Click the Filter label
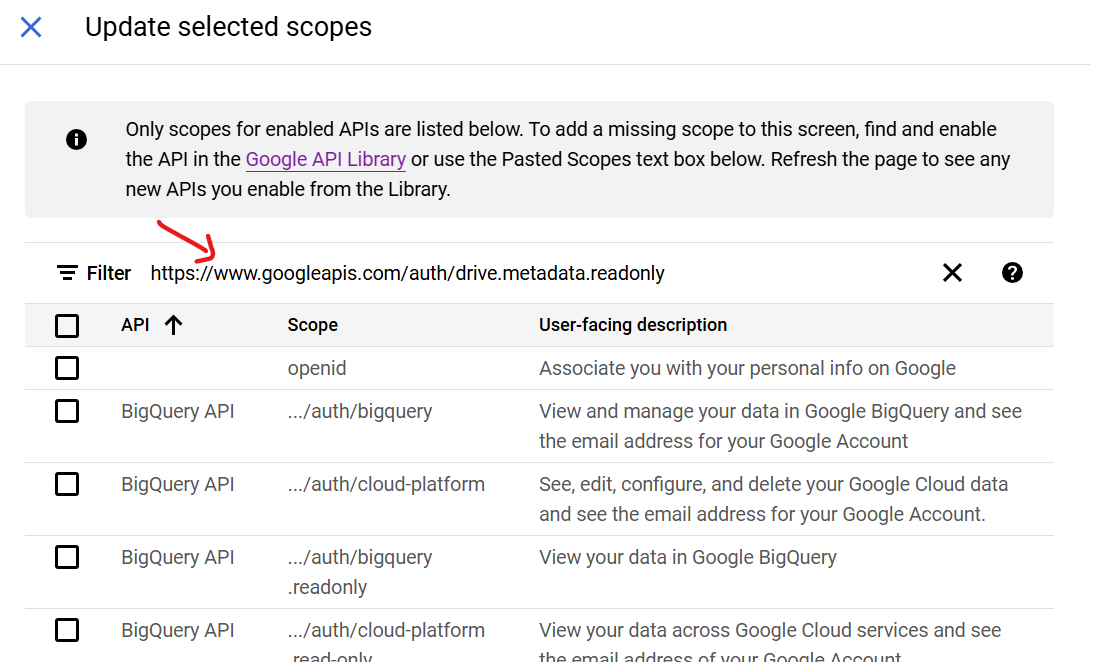The image size is (1097, 662). 109,273
